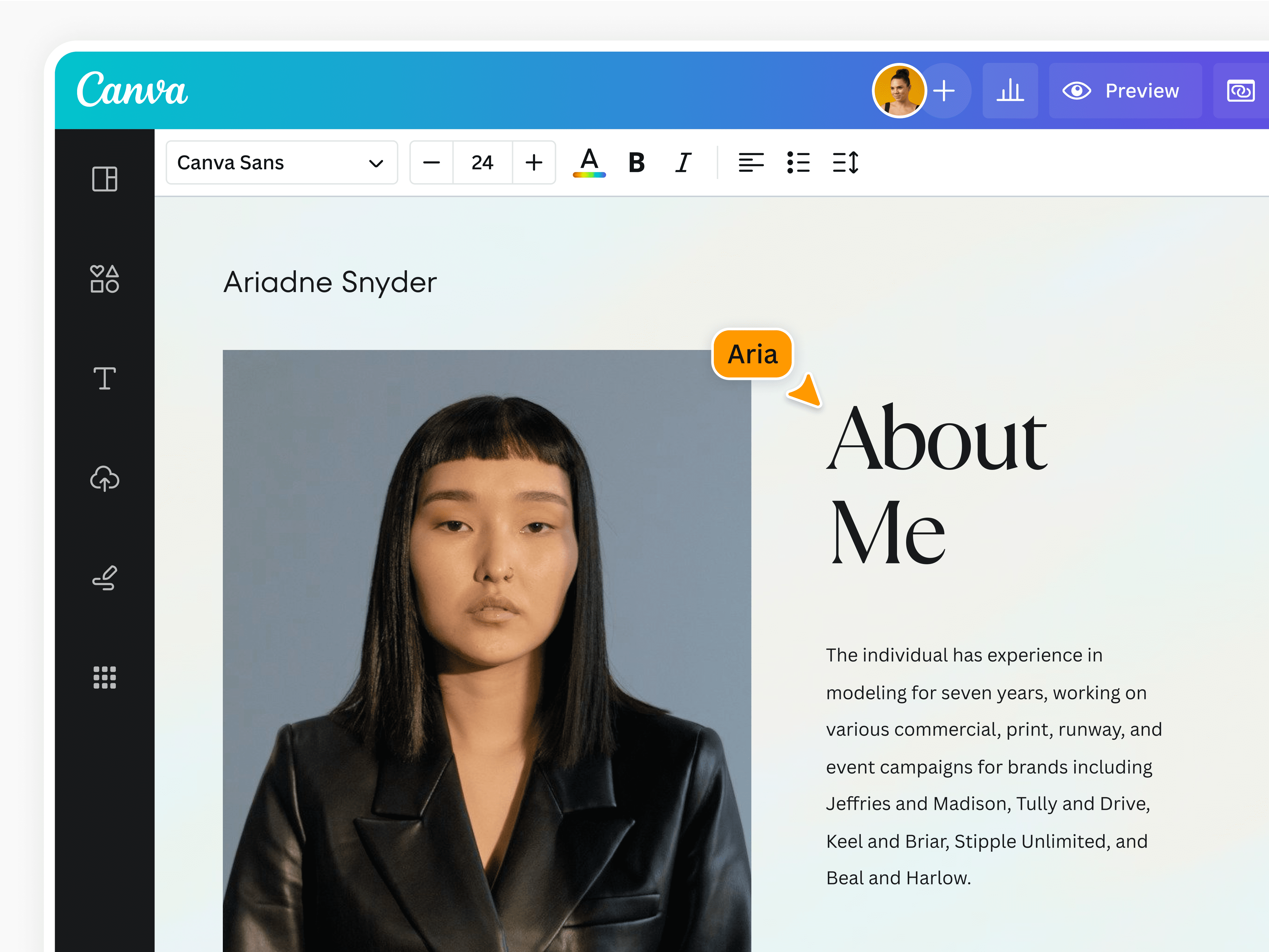This screenshot has width=1269, height=952.
Task: Open the line spacing options
Action: tap(845, 162)
